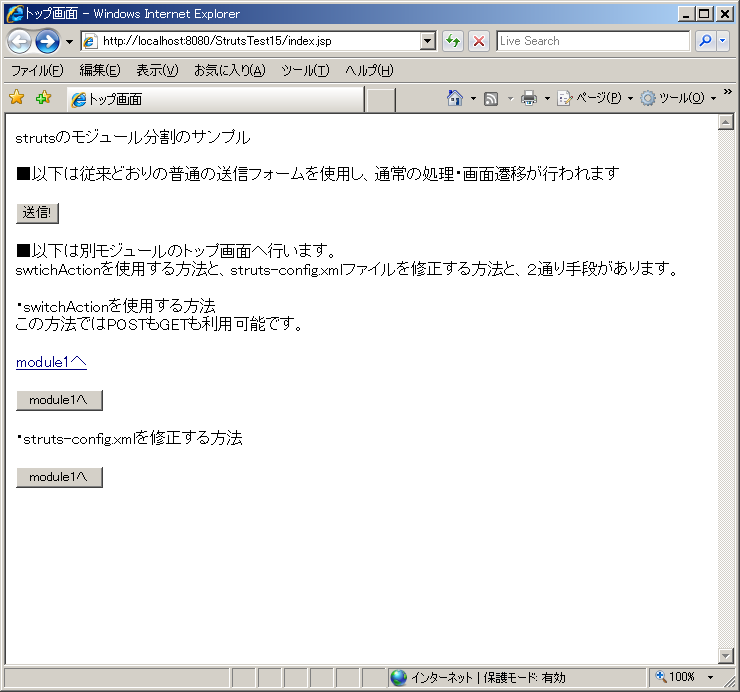The height and width of the screenshot is (692, 740).
Task: Expand the Home button dropdown arrow
Action: click(x=473, y=99)
